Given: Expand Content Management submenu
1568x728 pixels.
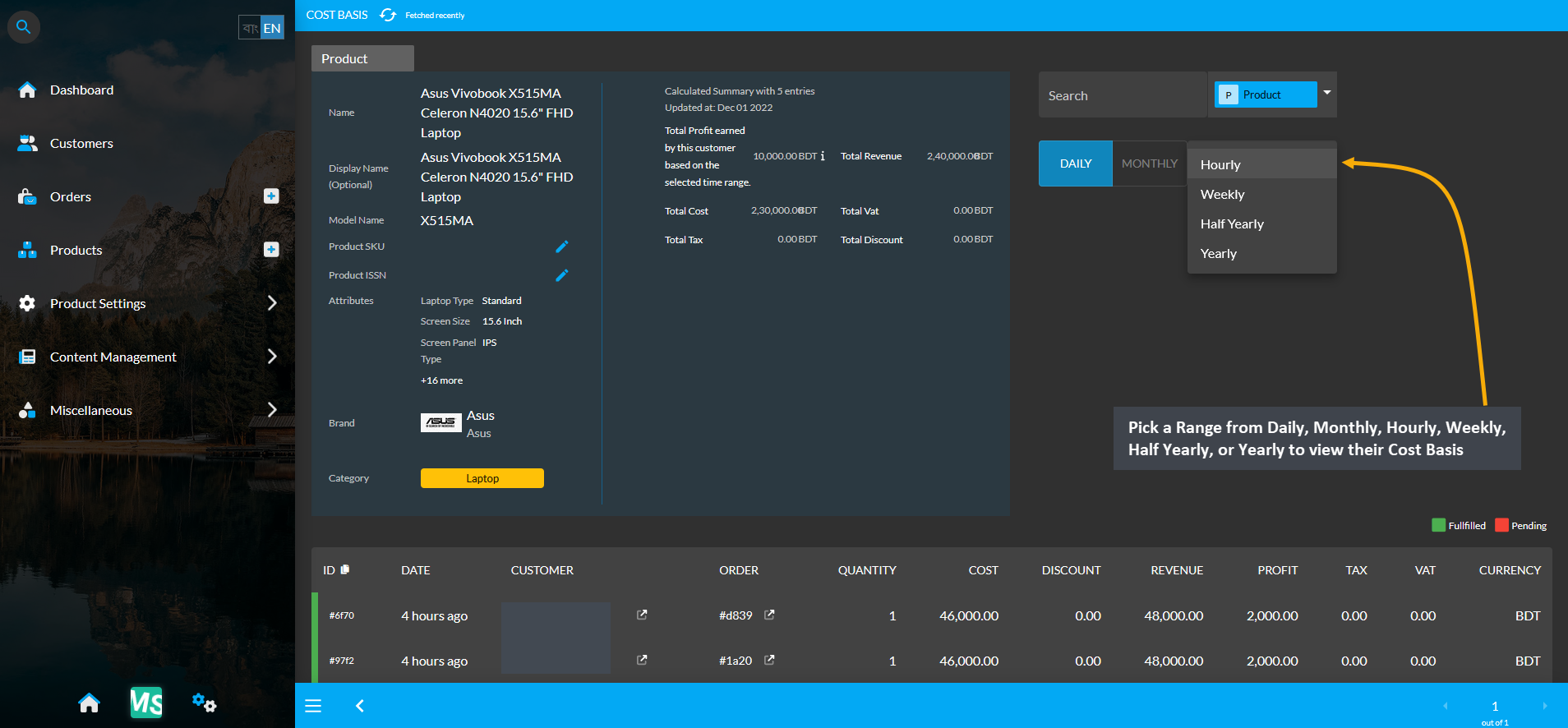Looking at the screenshot, I should click(272, 357).
